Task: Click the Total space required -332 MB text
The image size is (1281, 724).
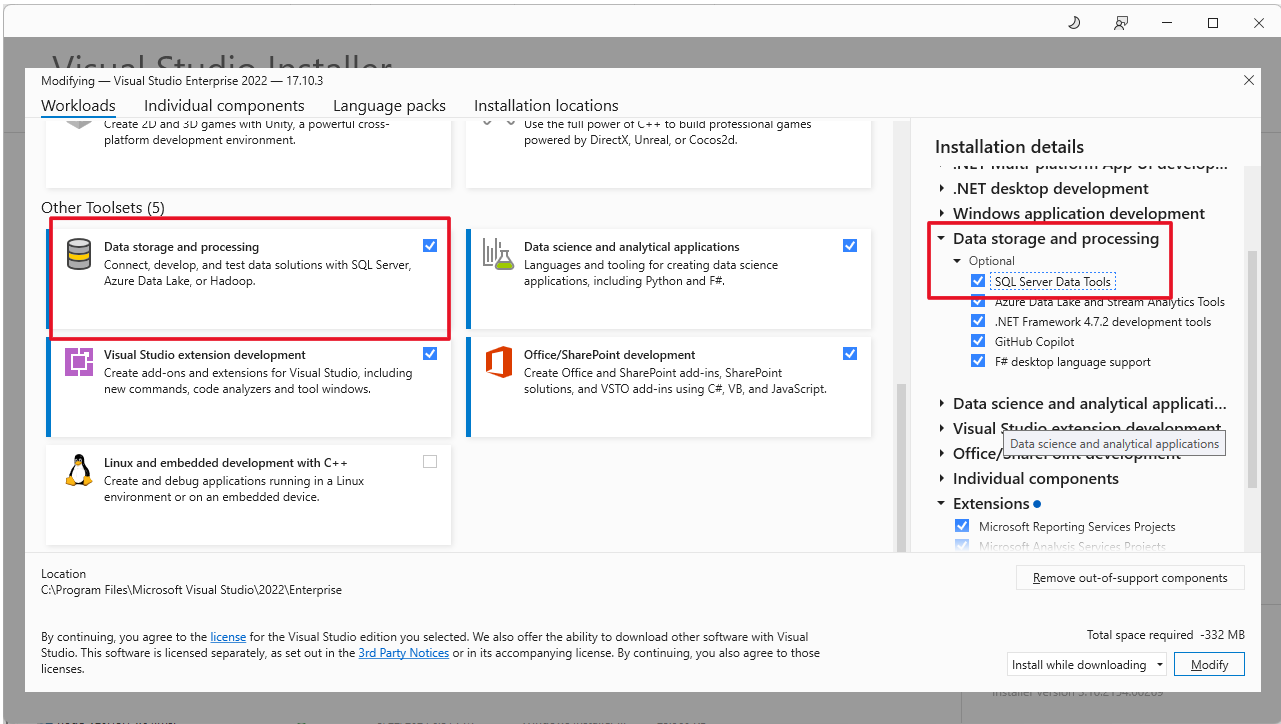Action: (1166, 635)
